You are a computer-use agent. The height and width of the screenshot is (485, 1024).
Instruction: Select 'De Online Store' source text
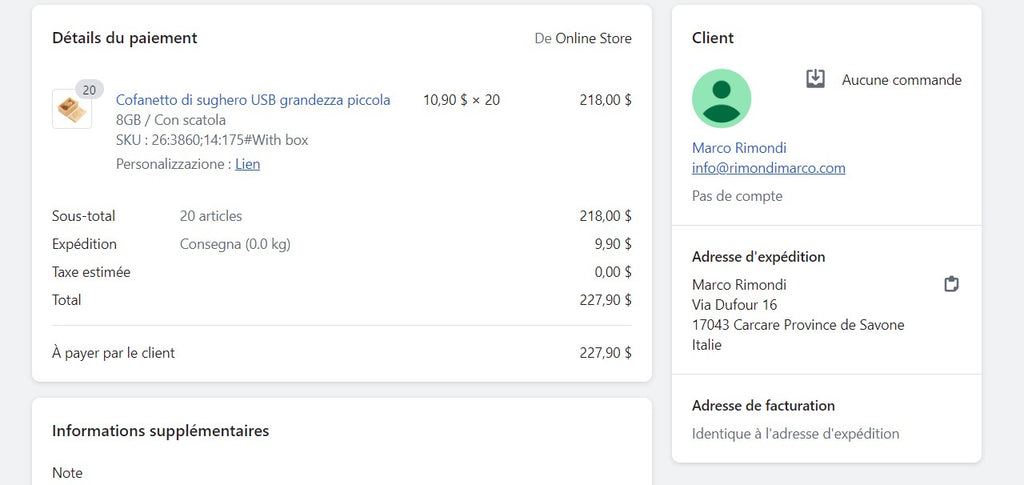(x=583, y=39)
